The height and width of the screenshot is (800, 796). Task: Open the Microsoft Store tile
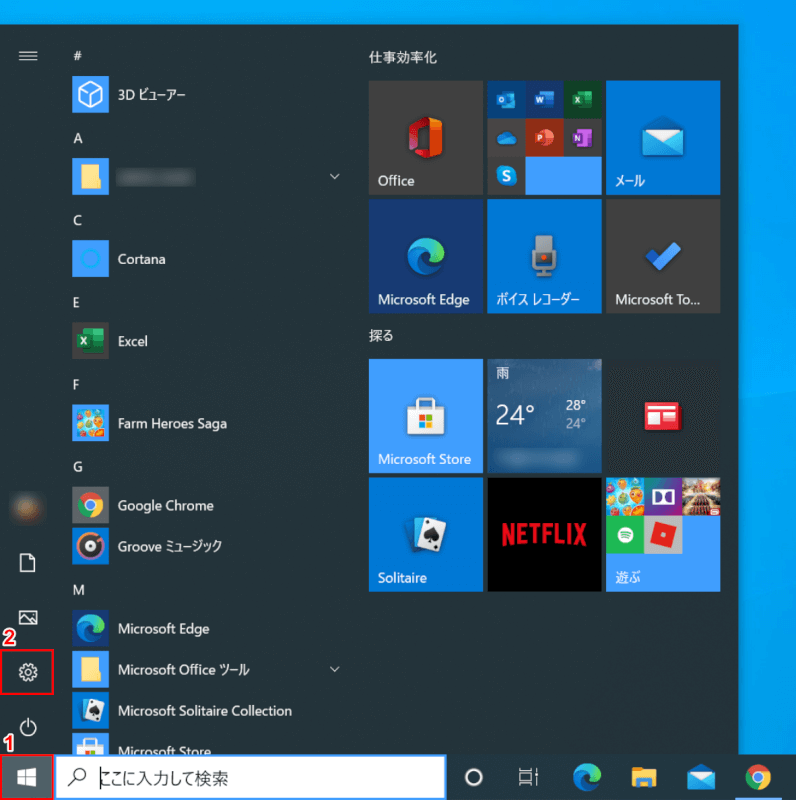pos(426,416)
